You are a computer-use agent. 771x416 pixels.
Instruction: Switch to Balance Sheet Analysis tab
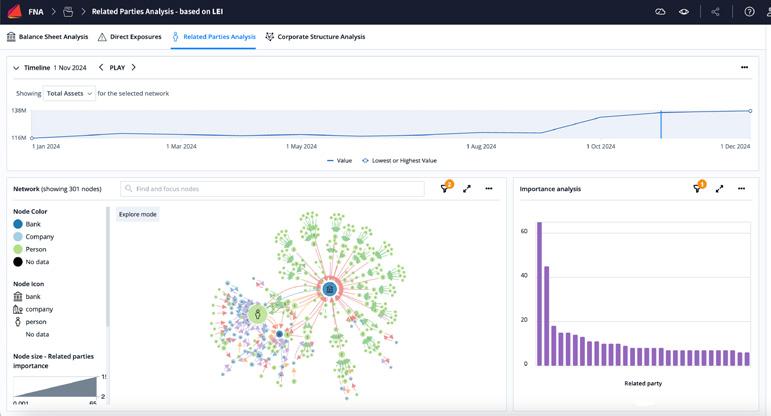(x=48, y=37)
